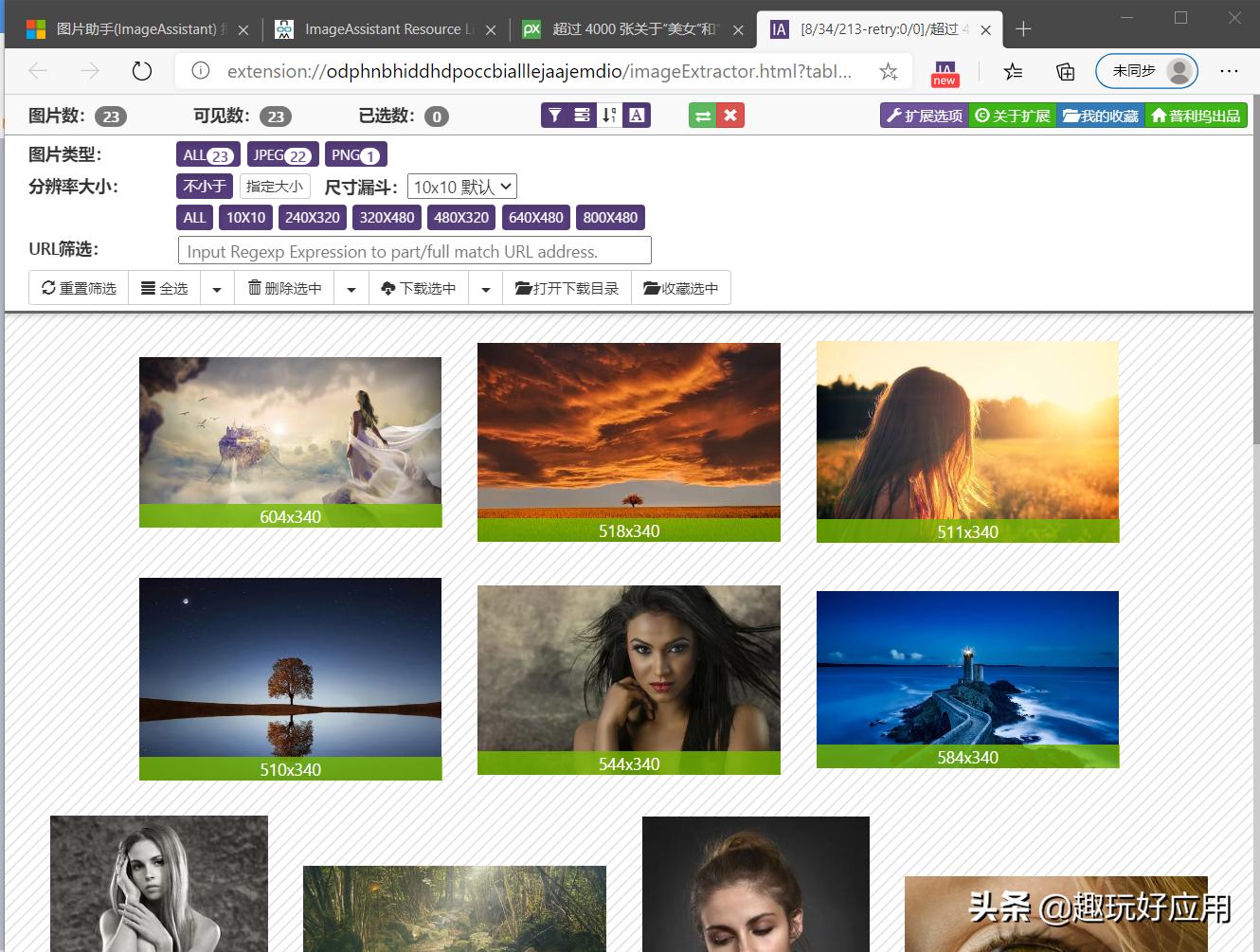The height and width of the screenshot is (952, 1260).
Task: Open the 尺寸漏斗 size dropdown
Action: [x=462, y=187]
